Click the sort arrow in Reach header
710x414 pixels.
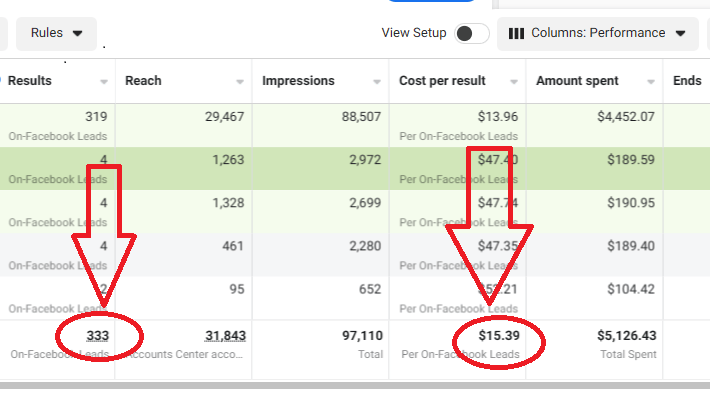[x=240, y=82]
